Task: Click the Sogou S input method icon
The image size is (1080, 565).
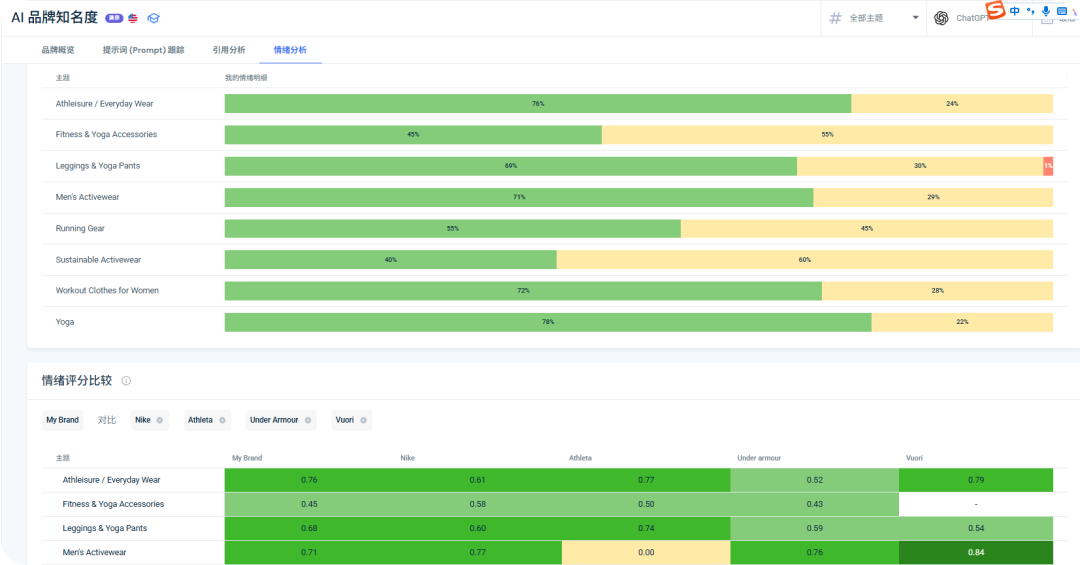Action: click(x=995, y=10)
